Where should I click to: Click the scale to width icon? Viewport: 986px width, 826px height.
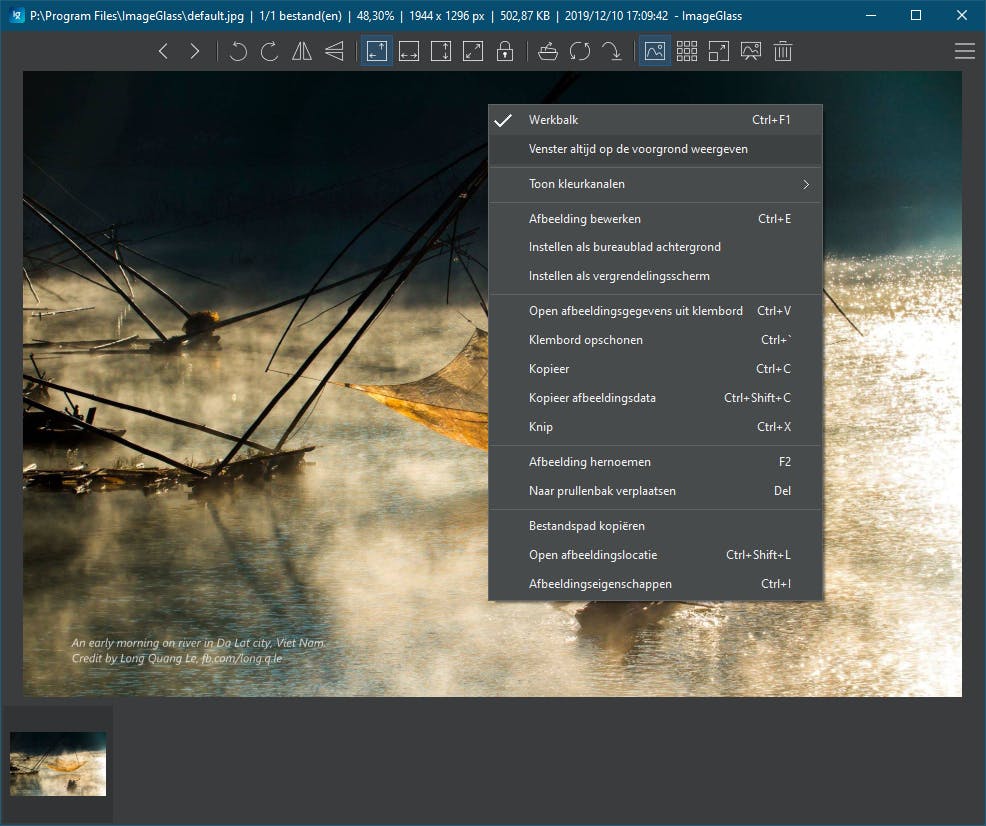tap(408, 51)
